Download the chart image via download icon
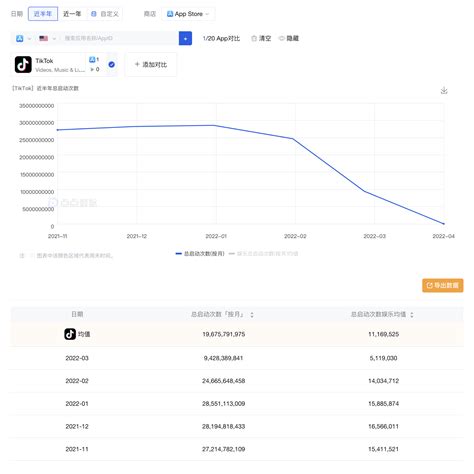 444,90
